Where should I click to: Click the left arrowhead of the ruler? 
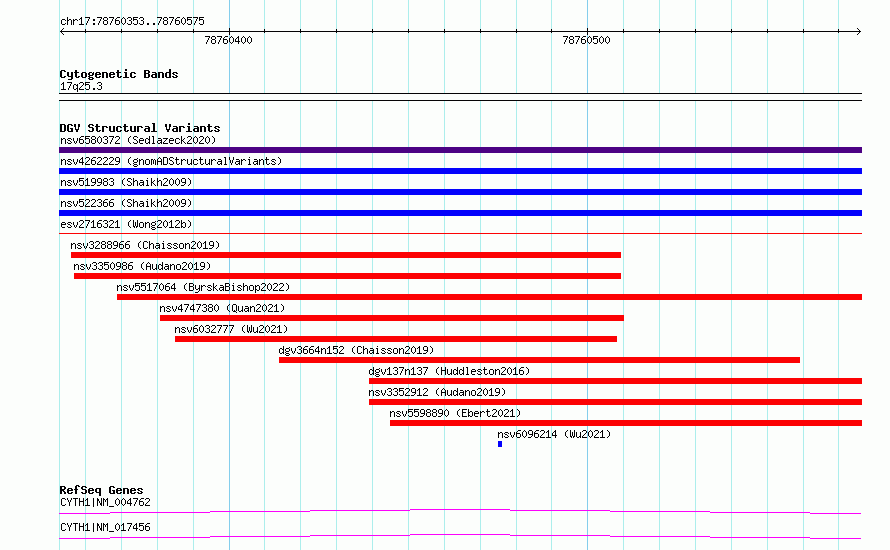[62, 32]
